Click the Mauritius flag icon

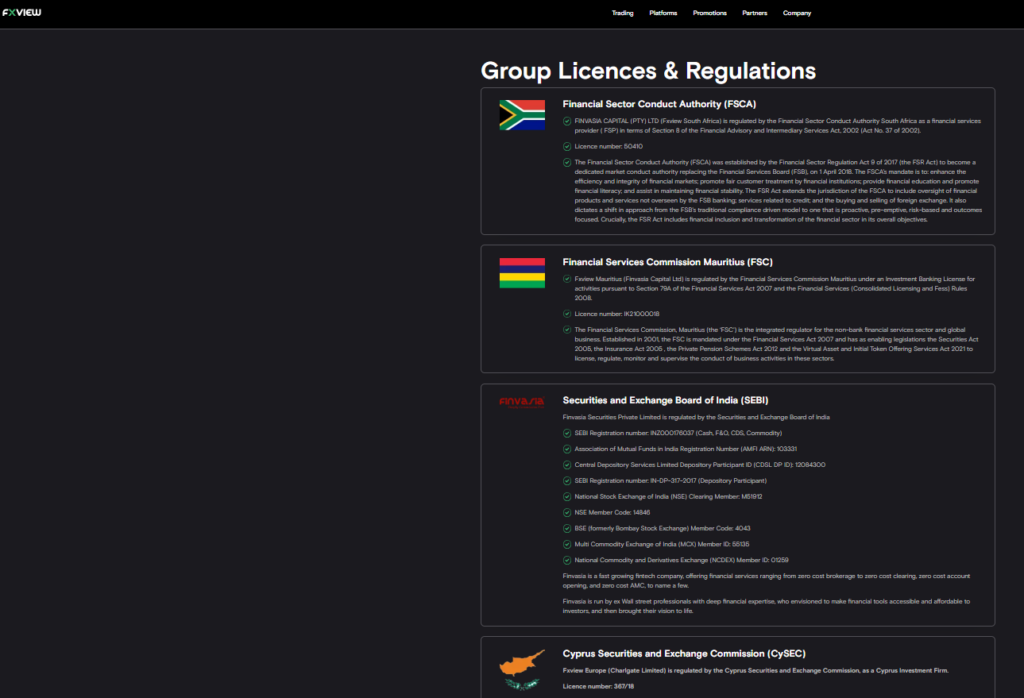pos(522,273)
